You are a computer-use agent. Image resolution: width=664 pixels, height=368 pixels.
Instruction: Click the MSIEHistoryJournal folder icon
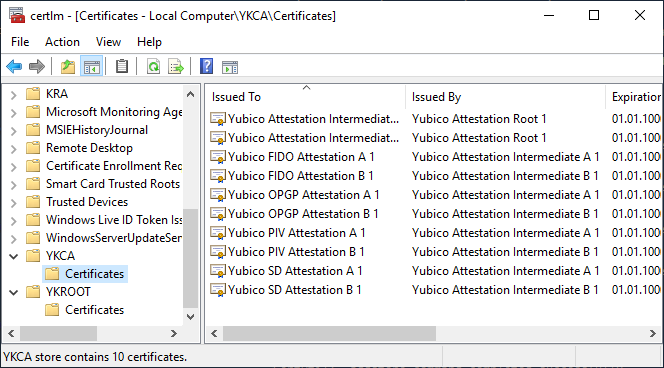click(x=33, y=130)
